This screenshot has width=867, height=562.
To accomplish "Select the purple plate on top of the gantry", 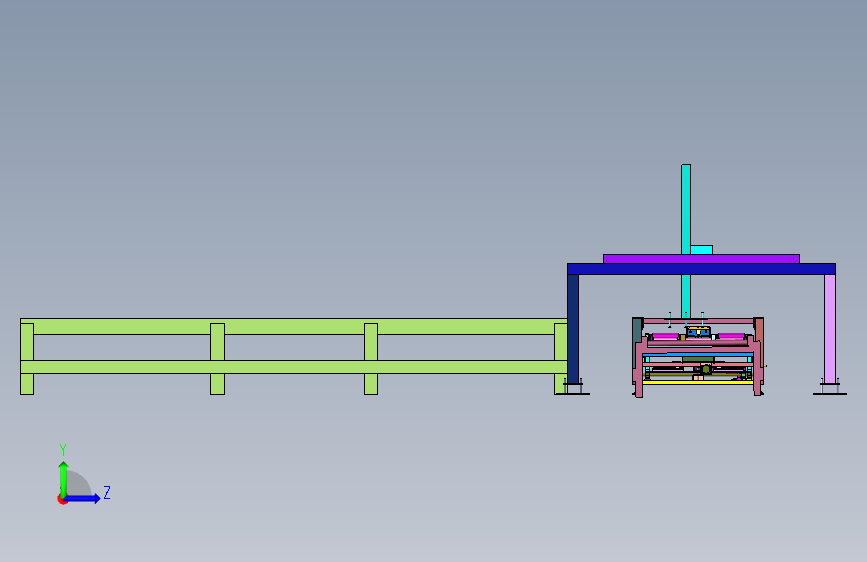I will (701, 259).
